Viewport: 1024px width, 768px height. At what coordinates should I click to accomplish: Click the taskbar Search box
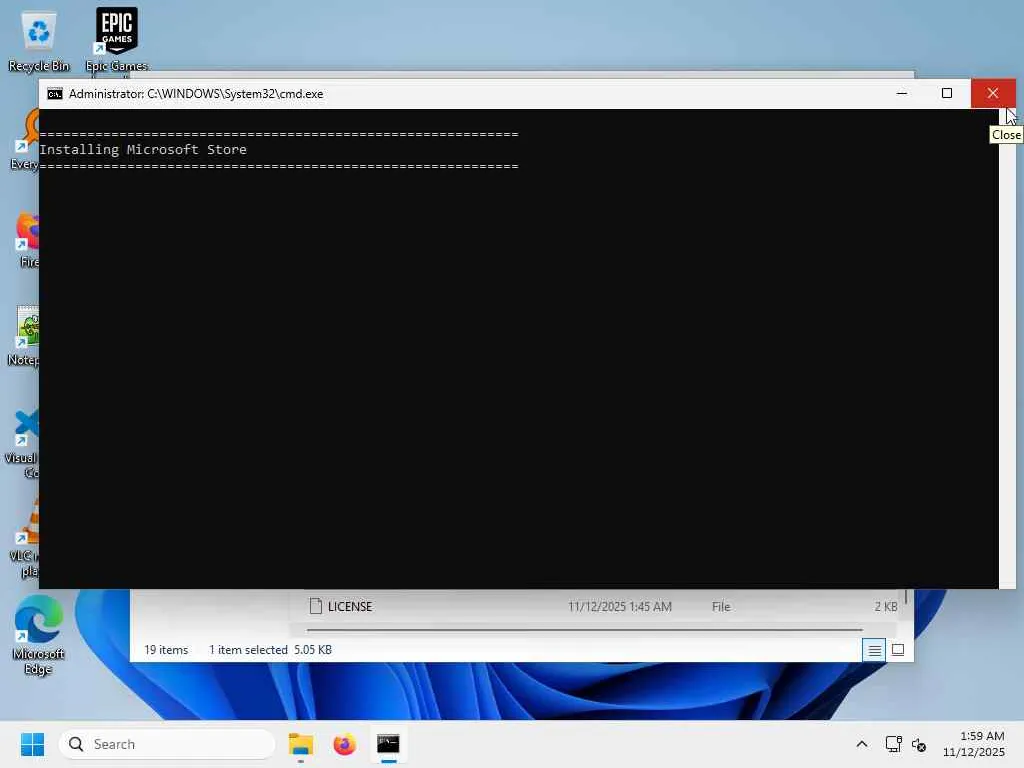coord(167,744)
